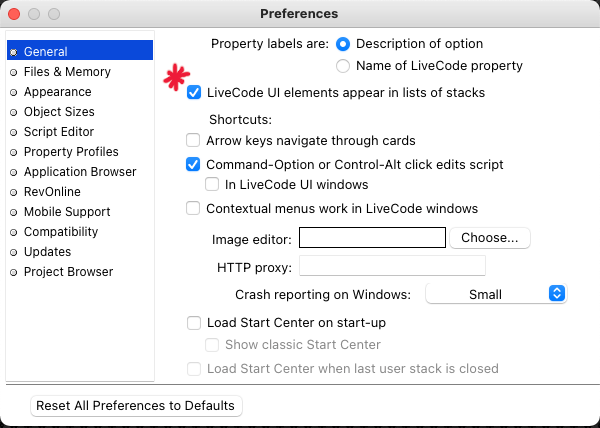600x428 pixels.
Task: Open RevOnline preferences
Action: 52,192
